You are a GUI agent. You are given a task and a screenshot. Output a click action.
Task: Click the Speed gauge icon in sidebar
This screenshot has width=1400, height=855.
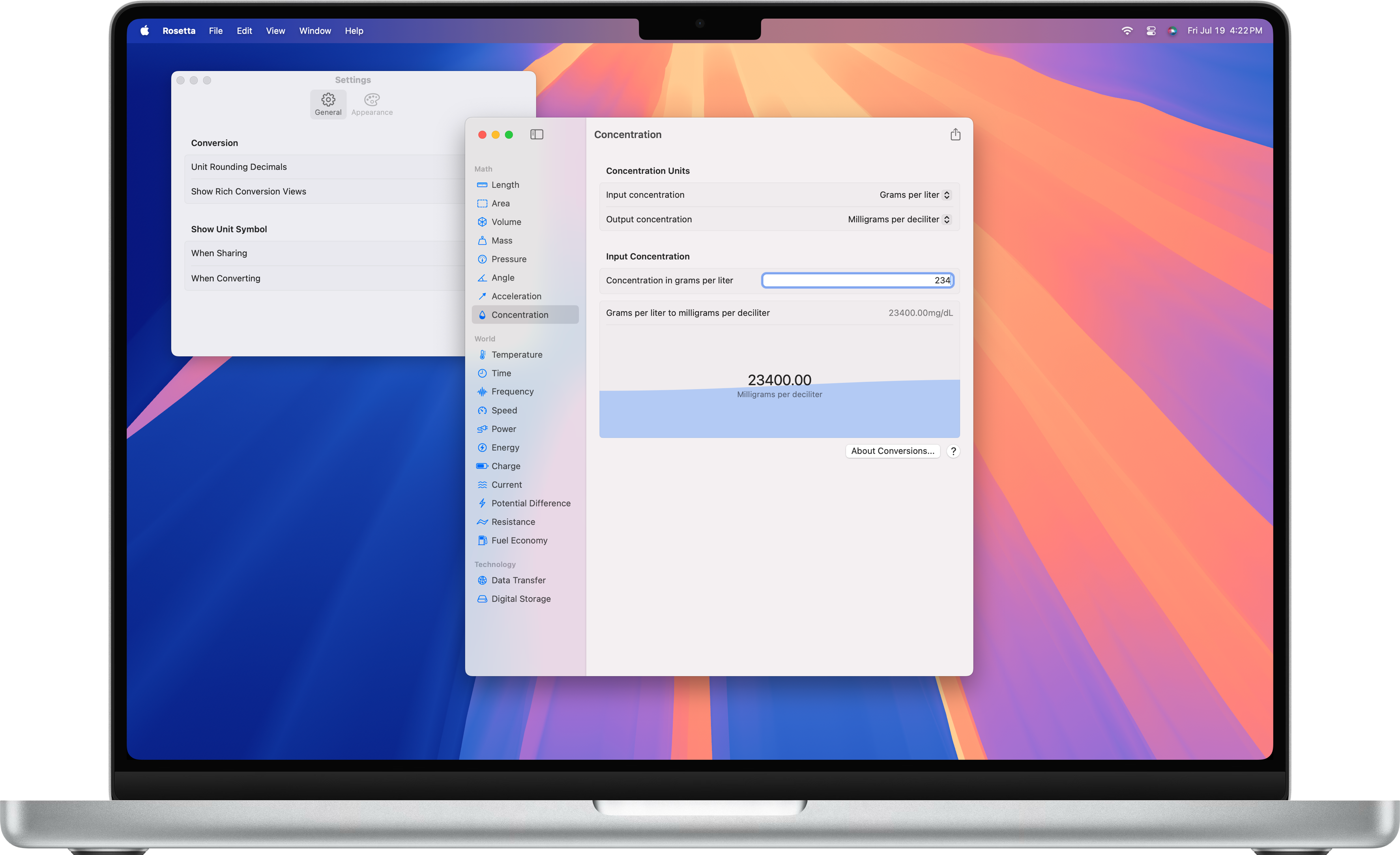click(482, 411)
